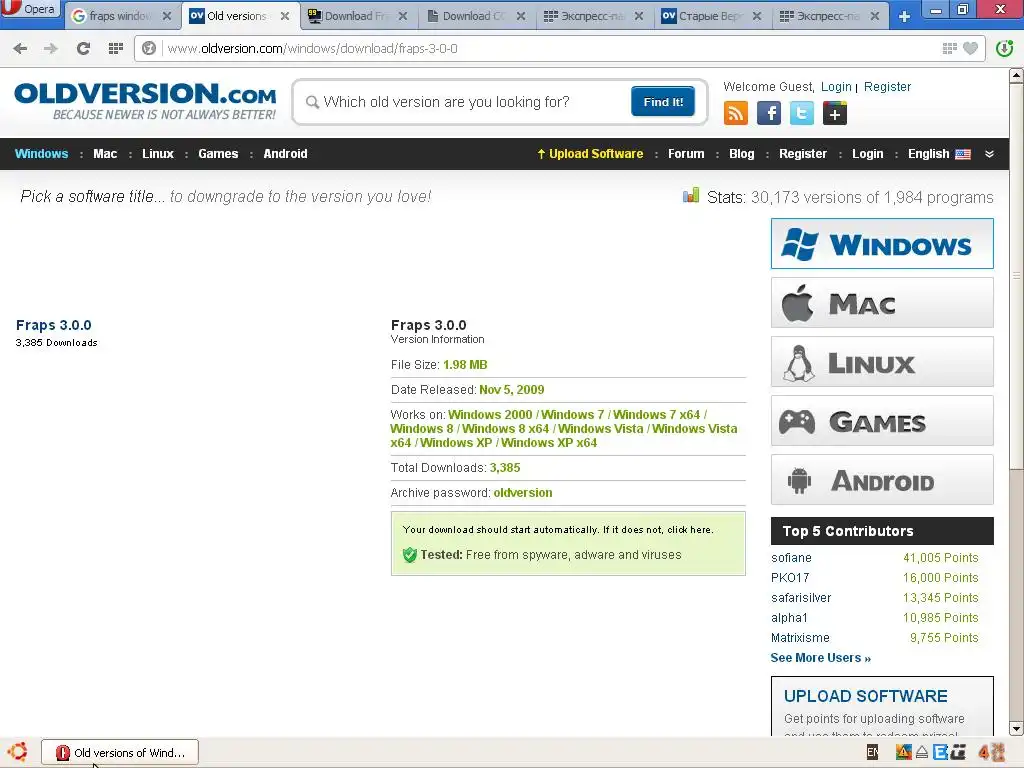
Task: Click the Google plus share icon
Action: [x=835, y=113]
